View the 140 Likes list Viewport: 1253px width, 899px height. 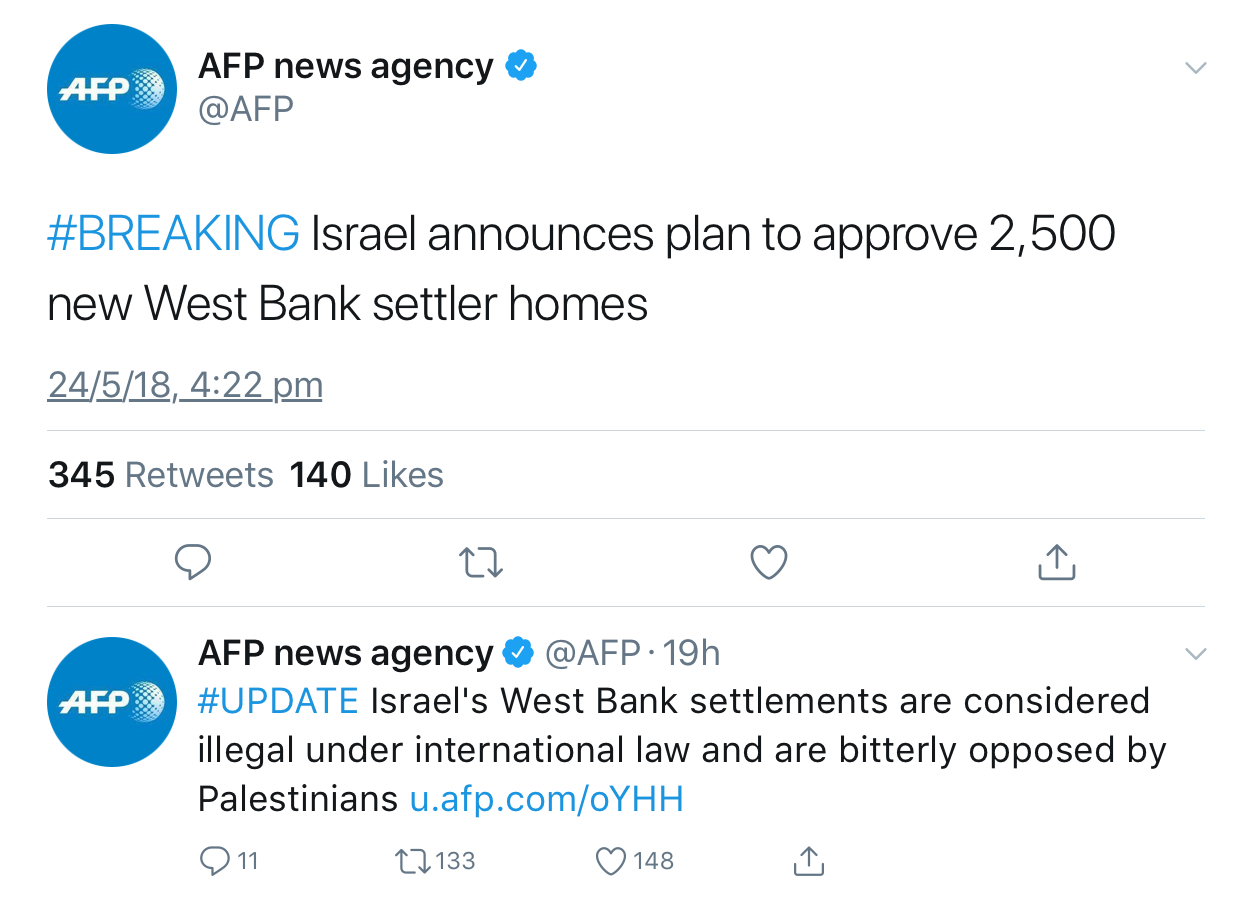[x=367, y=474]
